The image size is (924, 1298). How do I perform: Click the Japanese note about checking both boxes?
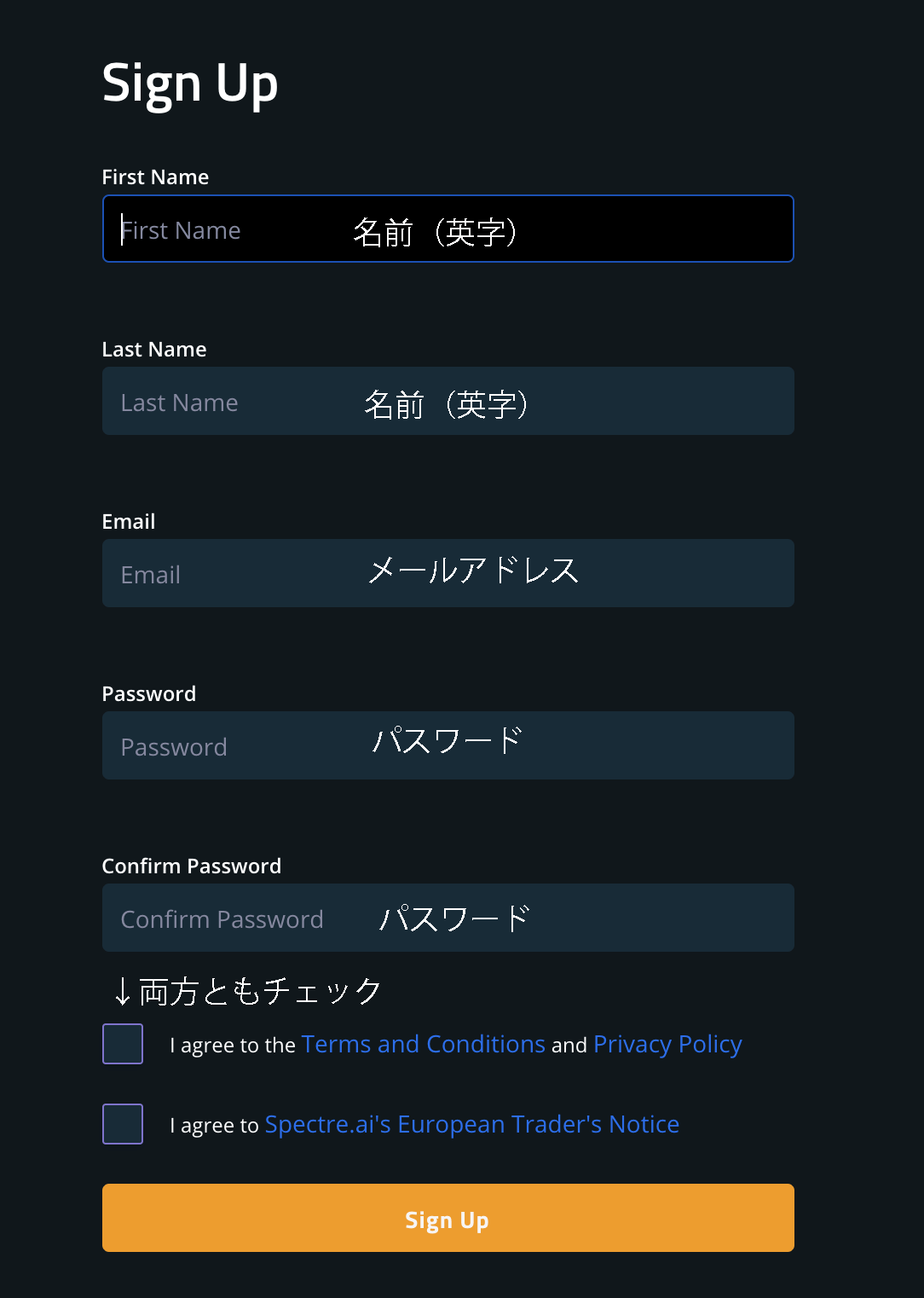[x=245, y=991]
